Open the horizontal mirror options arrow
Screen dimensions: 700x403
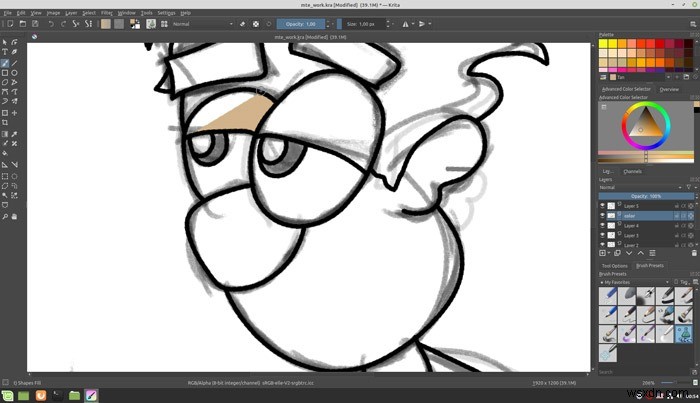[x=413, y=24]
